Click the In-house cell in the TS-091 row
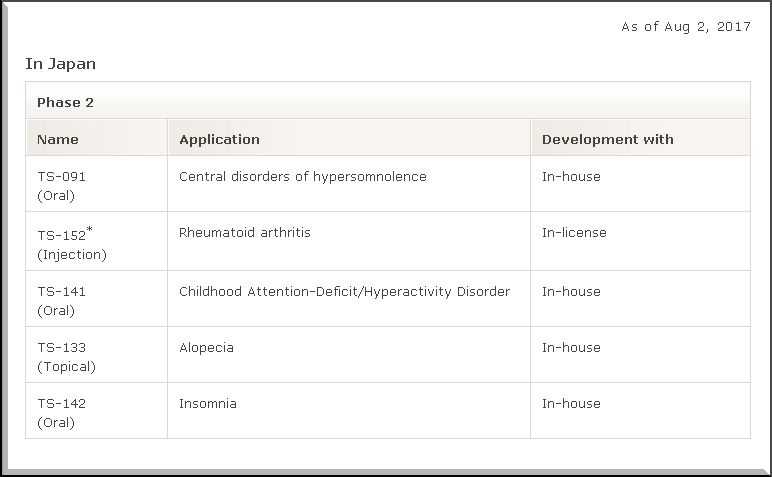This screenshot has height=477, width=772. (x=571, y=177)
